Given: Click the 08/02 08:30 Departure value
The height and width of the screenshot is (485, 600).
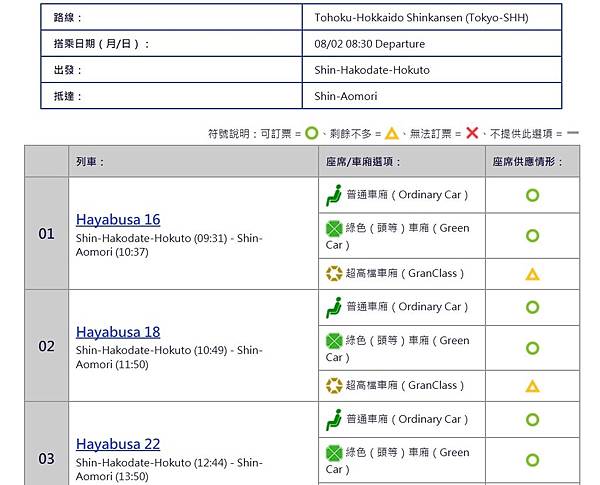Looking at the screenshot, I should 370,44.
